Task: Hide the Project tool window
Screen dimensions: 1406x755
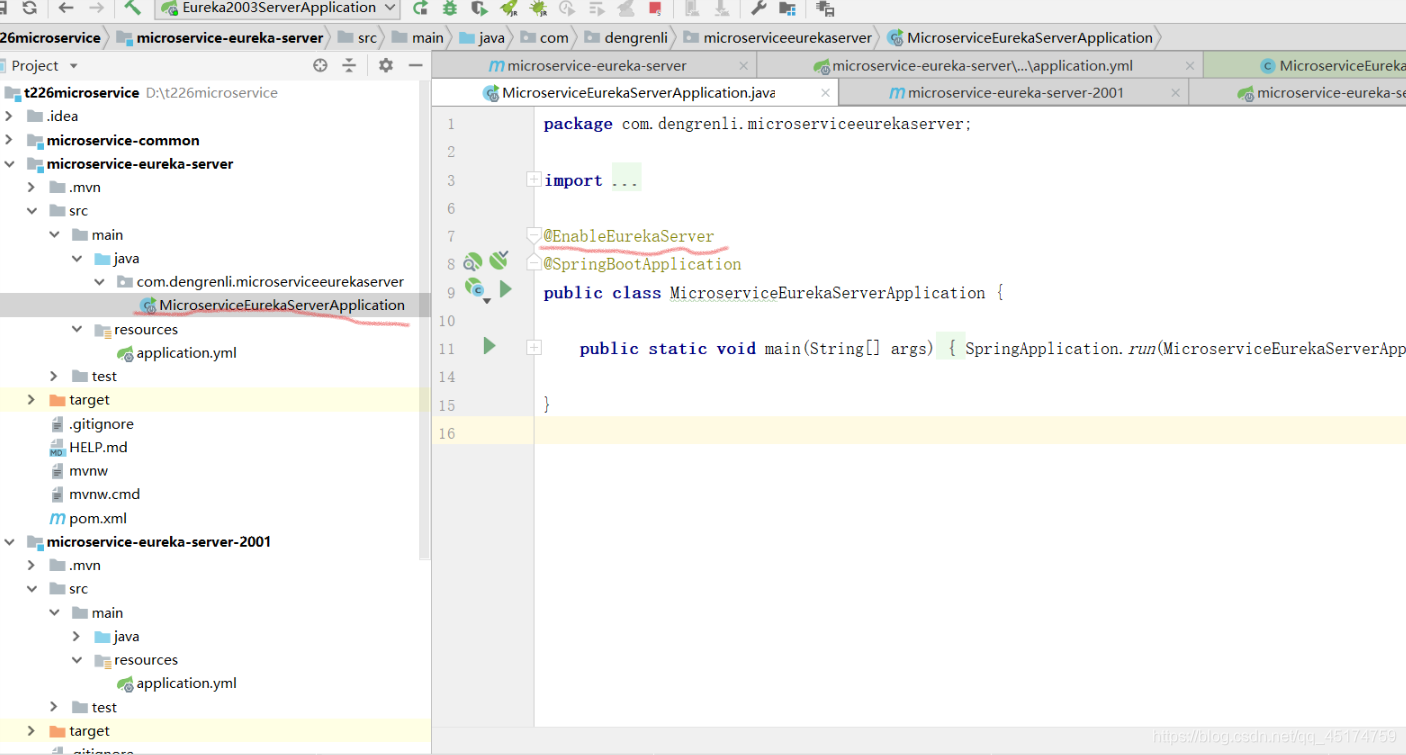Action: (x=415, y=65)
